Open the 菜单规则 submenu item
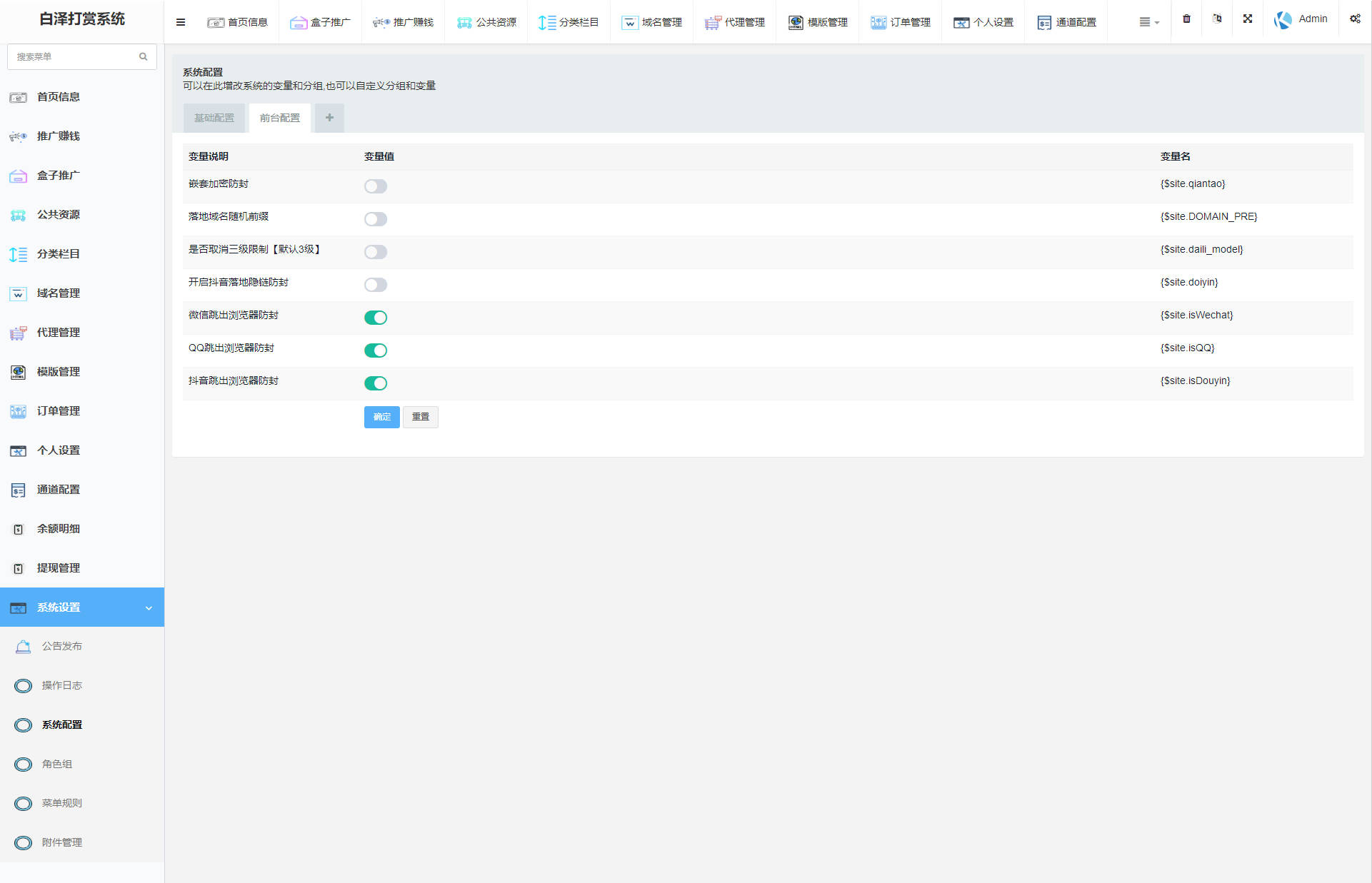 pyautogui.click(x=62, y=804)
